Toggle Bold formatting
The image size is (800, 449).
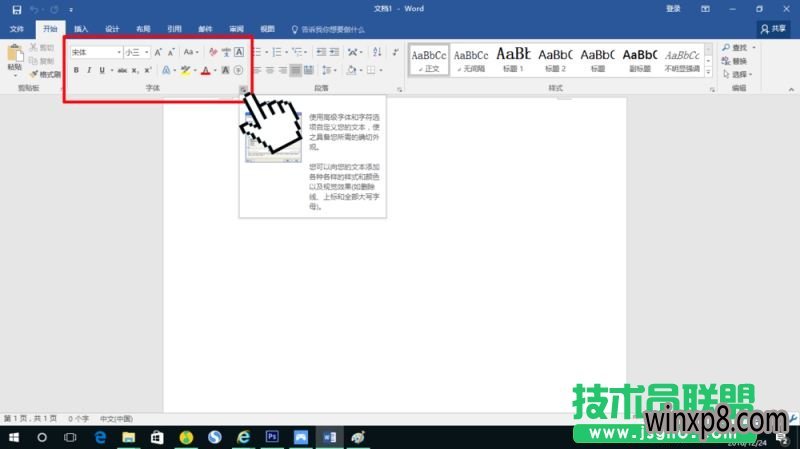[76, 70]
